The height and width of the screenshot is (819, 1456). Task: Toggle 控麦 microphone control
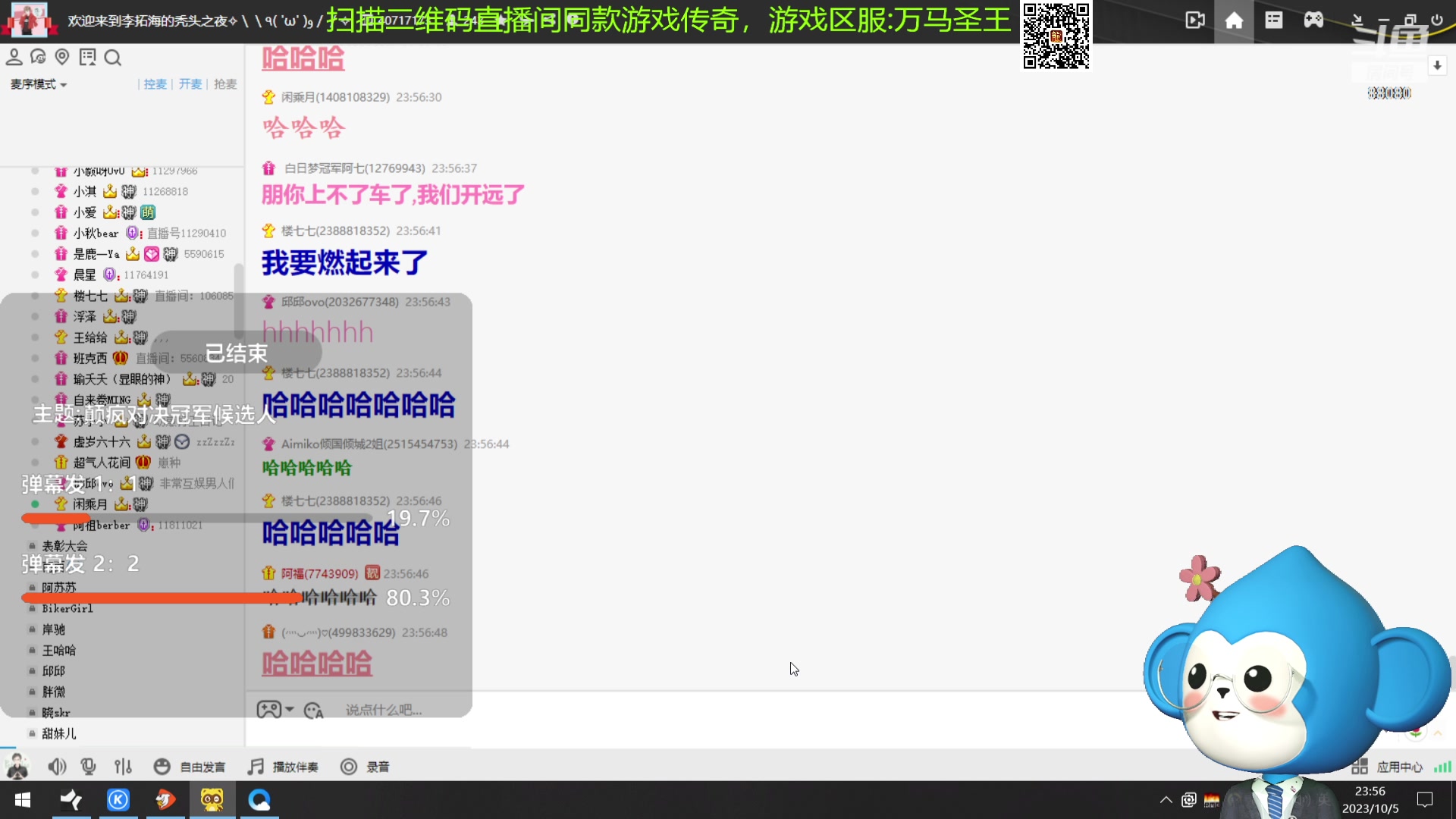pos(155,84)
